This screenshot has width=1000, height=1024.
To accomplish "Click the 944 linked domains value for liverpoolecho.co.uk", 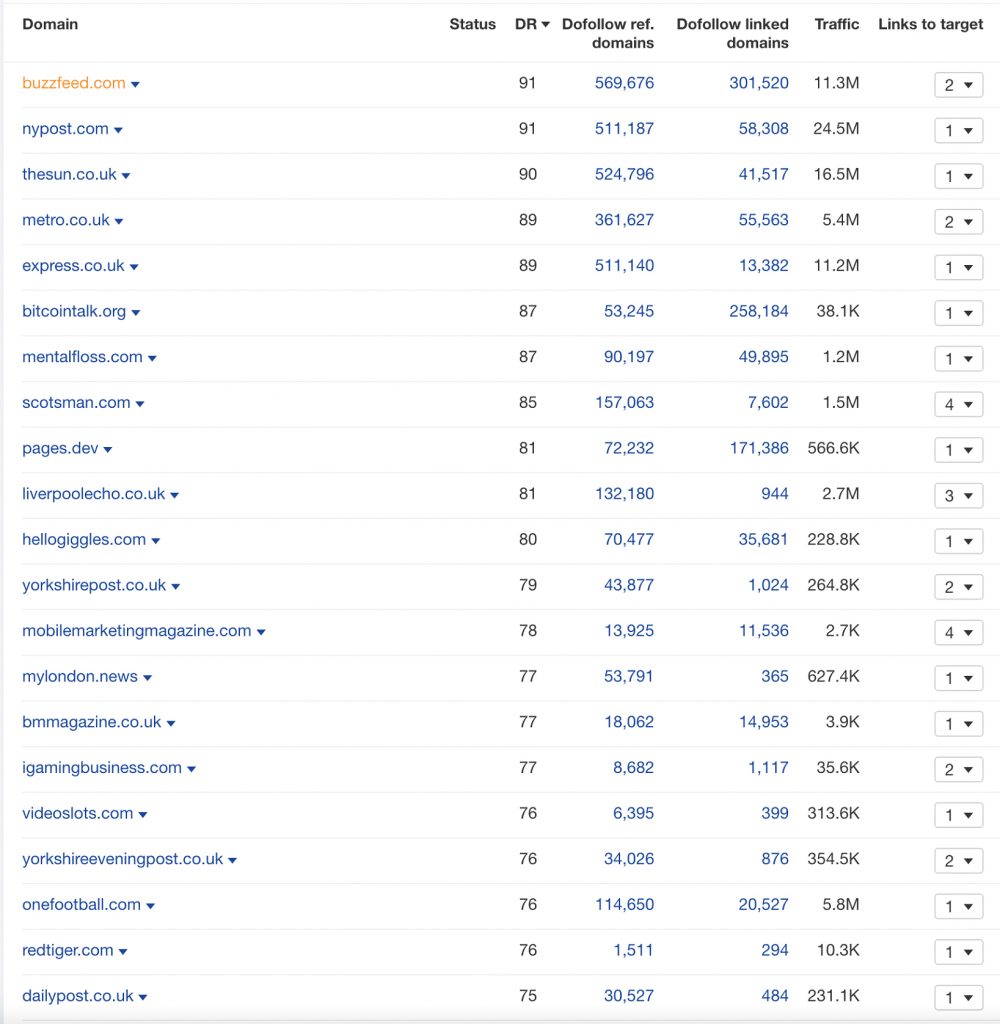I will [775, 494].
